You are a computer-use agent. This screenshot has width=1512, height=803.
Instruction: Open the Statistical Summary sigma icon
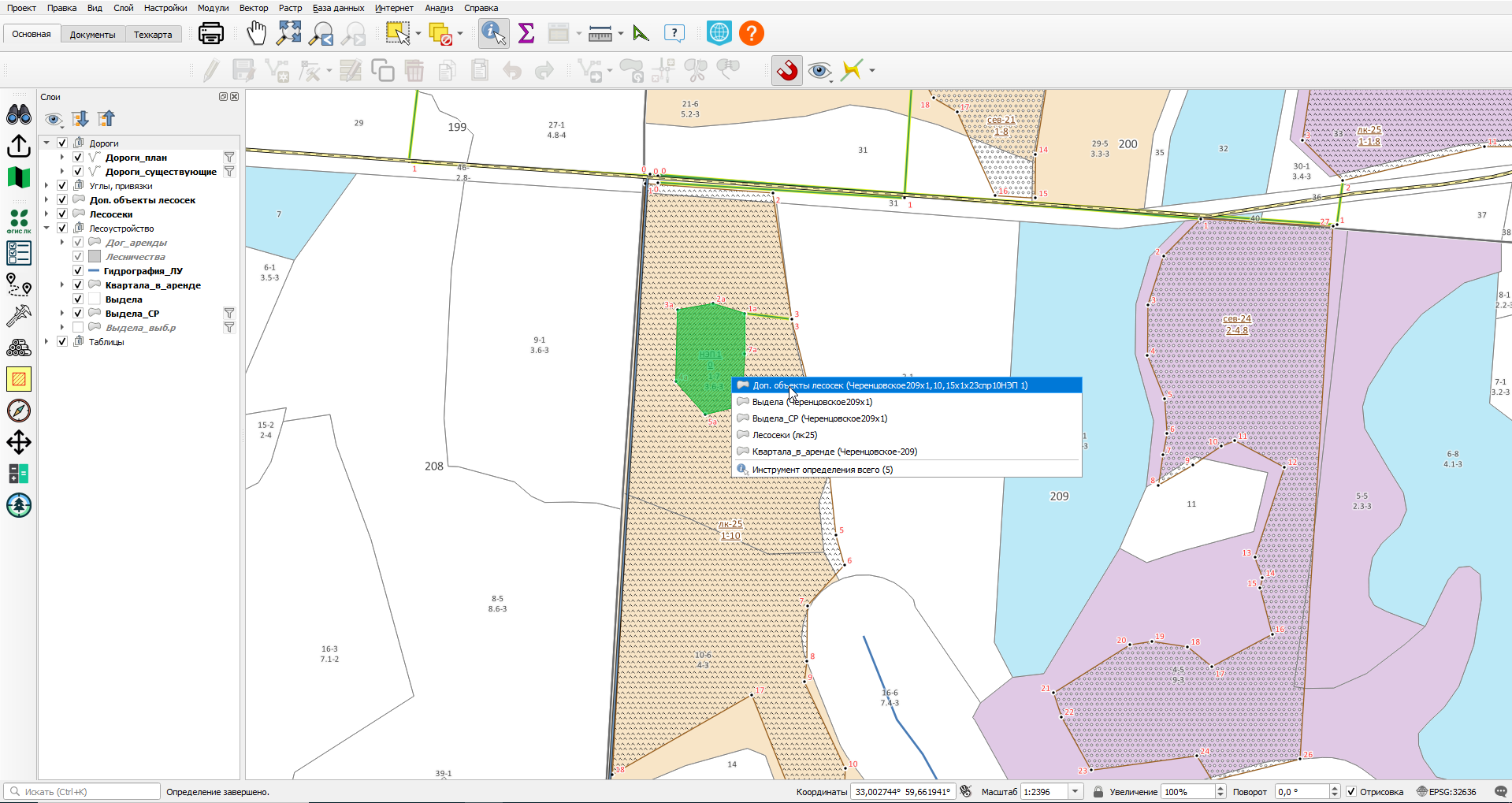click(x=526, y=33)
